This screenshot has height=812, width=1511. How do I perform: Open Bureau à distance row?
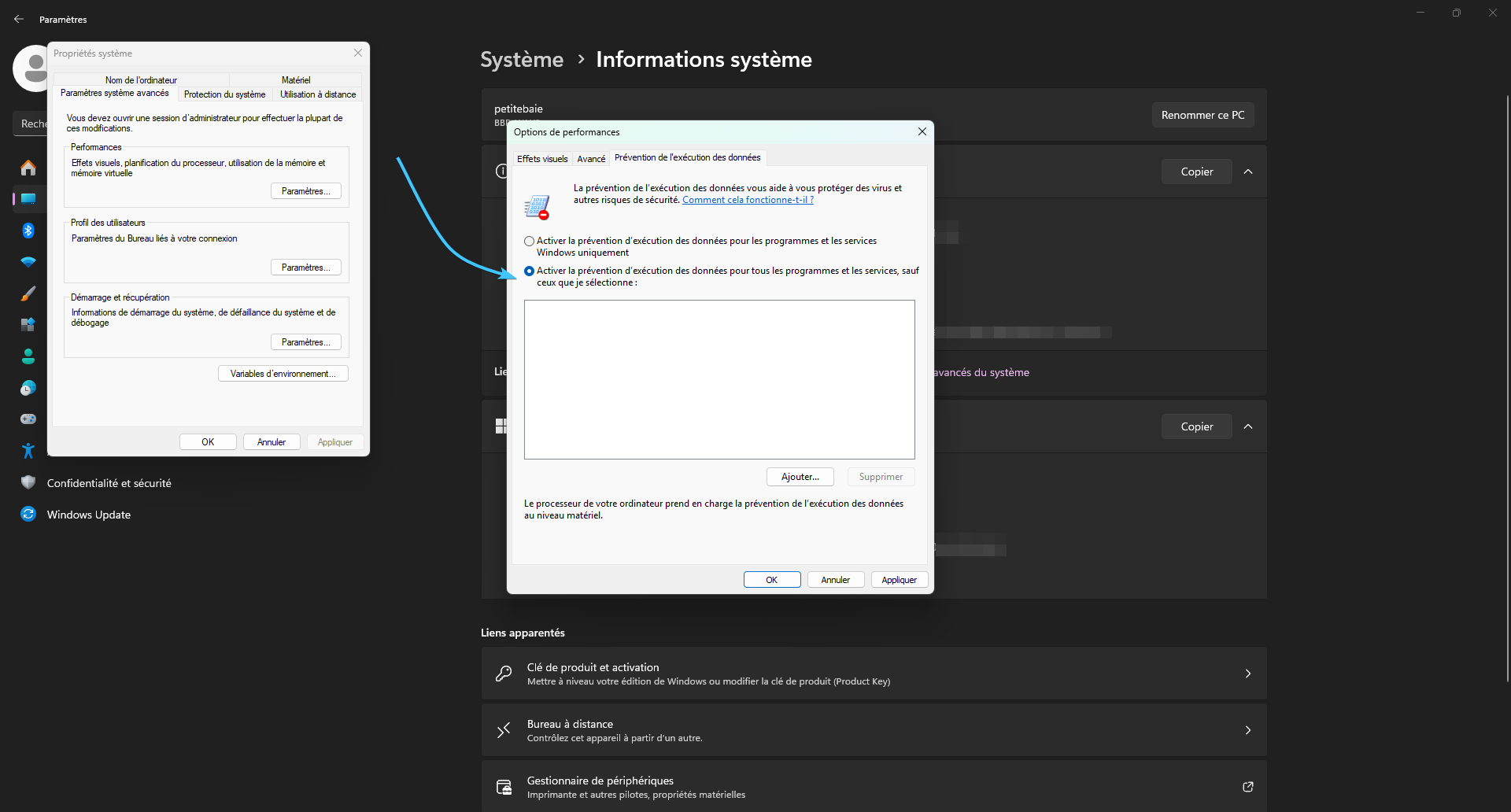click(x=874, y=730)
